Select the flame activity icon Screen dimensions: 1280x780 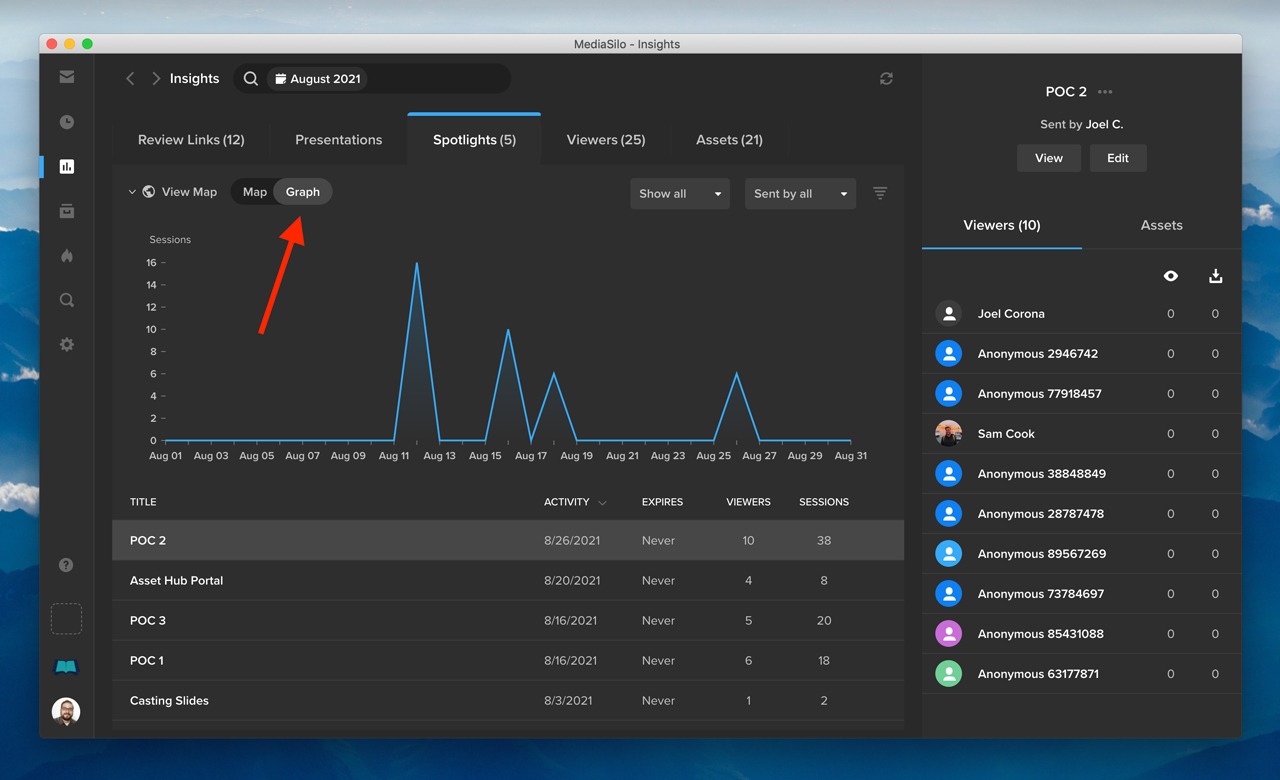click(x=66, y=256)
